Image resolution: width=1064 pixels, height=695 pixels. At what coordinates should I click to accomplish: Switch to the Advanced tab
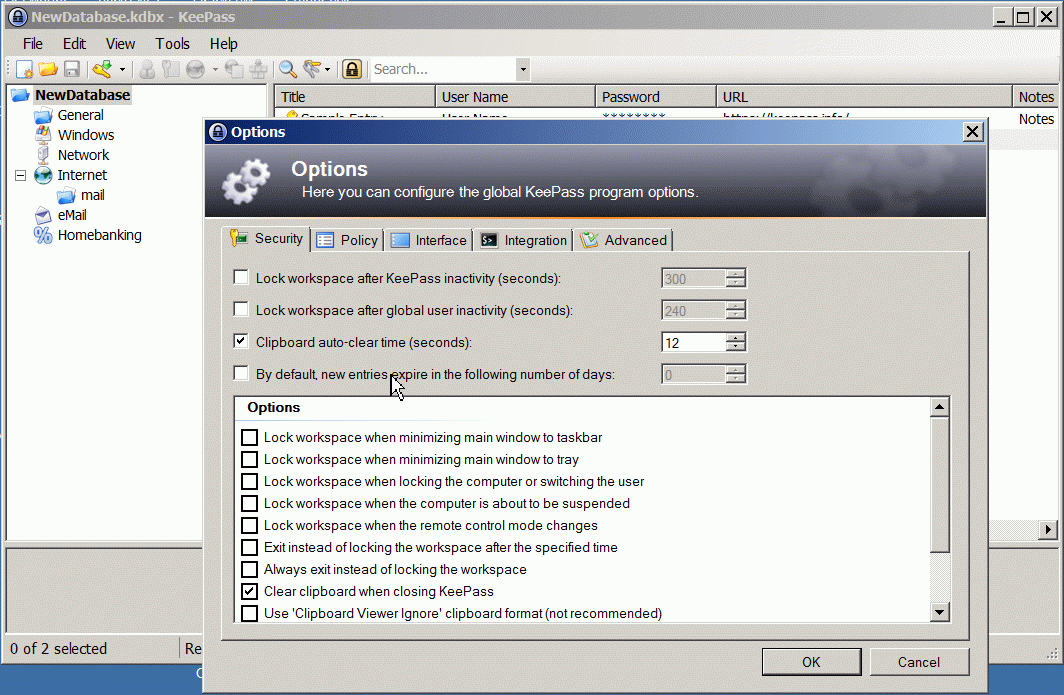click(x=624, y=240)
